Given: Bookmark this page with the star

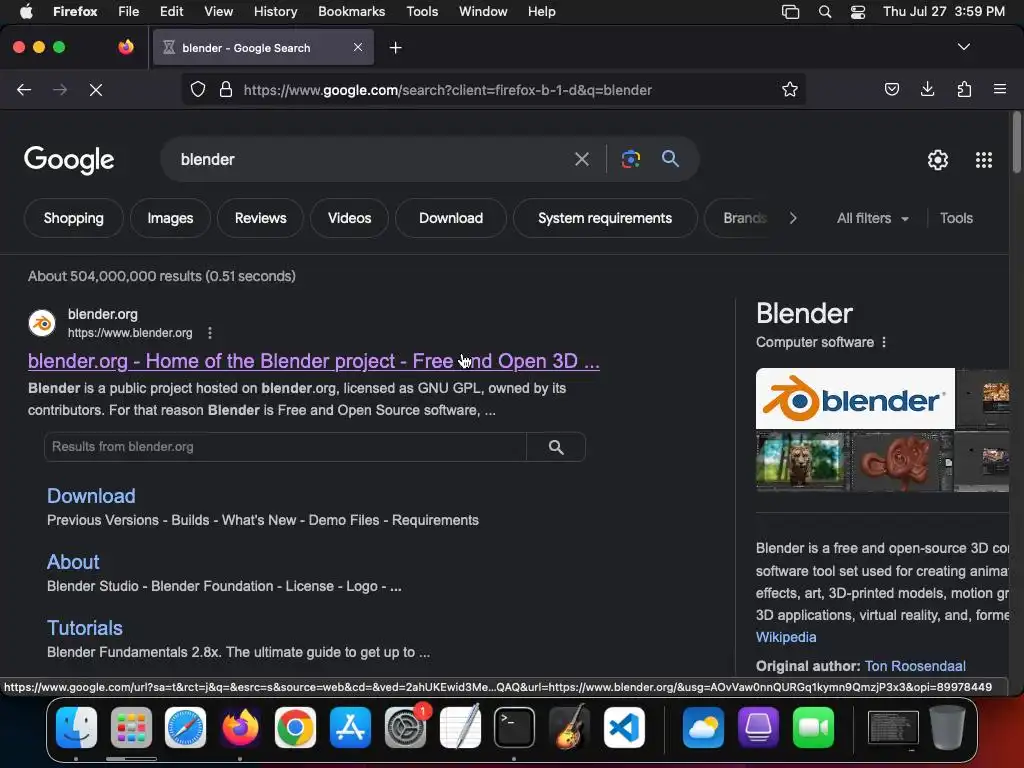Looking at the screenshot, I should click(790, 89).
